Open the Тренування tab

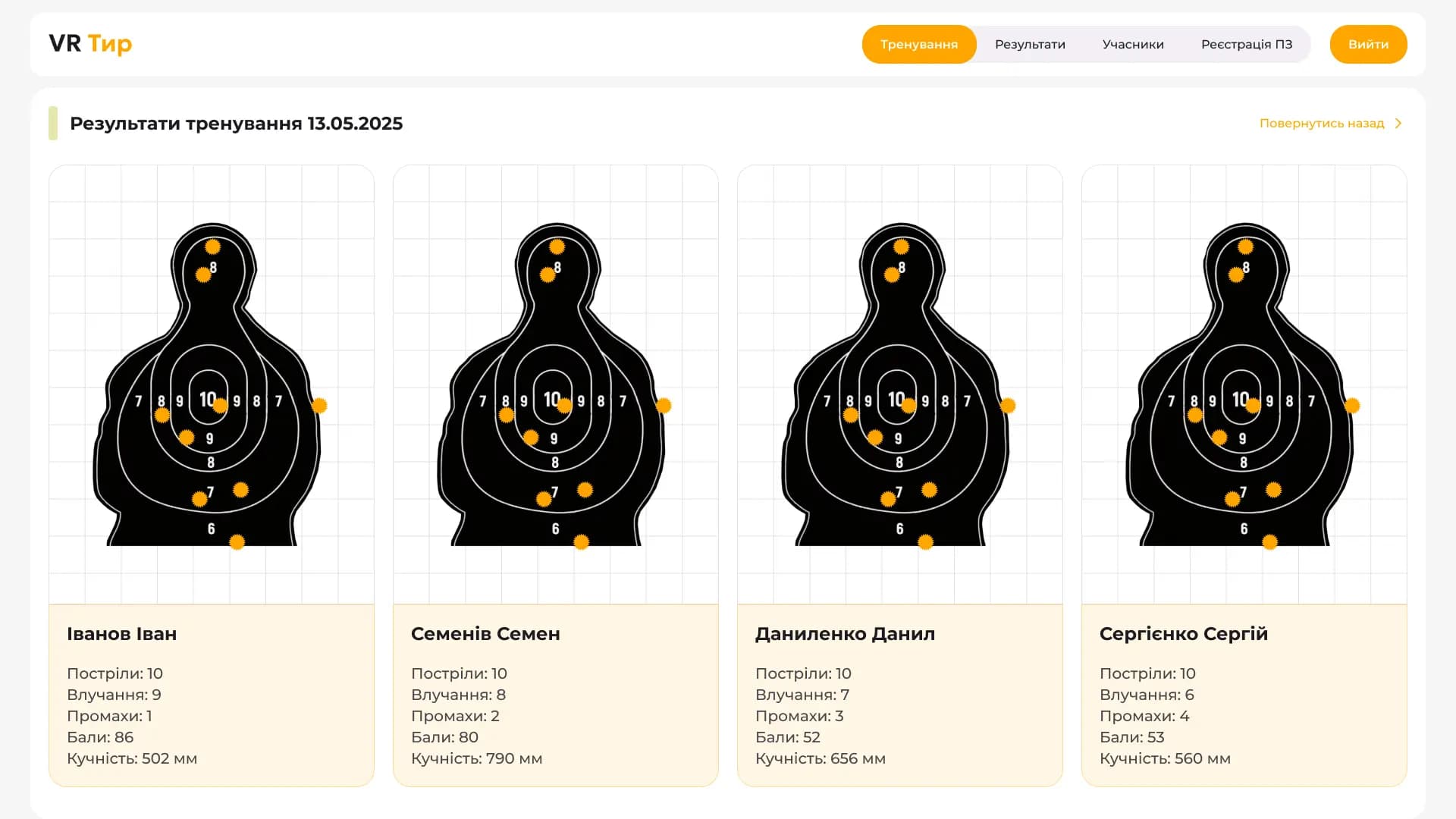click(x=918, y=45)
